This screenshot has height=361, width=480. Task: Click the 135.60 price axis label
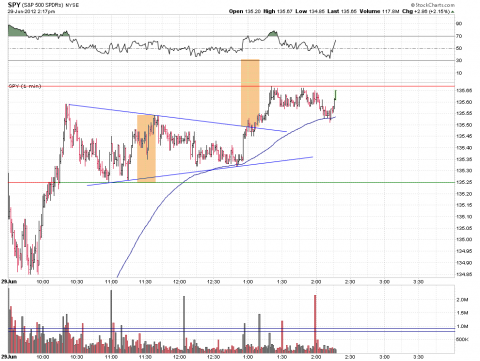coord(464,102)
